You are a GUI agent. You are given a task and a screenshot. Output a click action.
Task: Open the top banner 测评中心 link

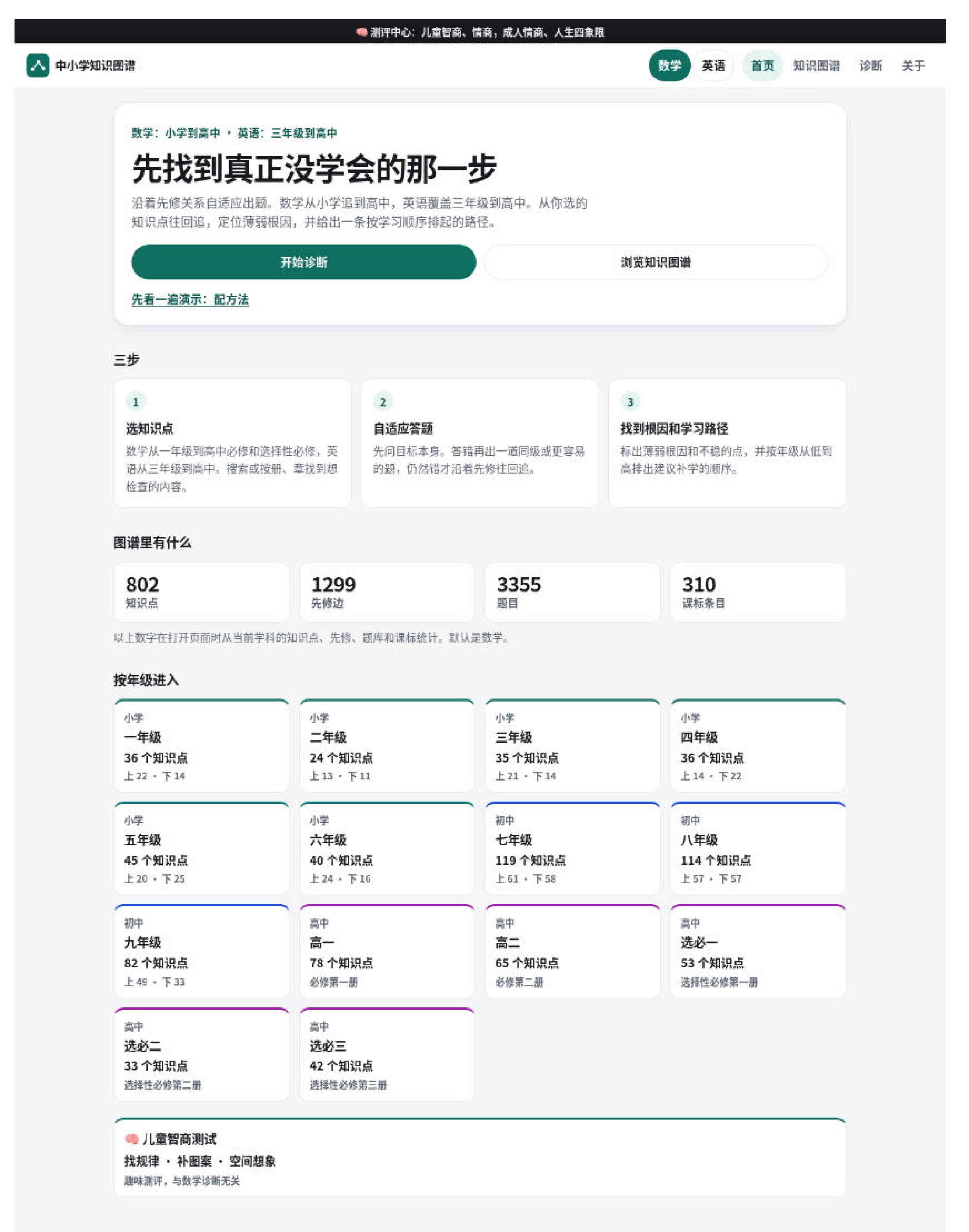click(480, 32)
